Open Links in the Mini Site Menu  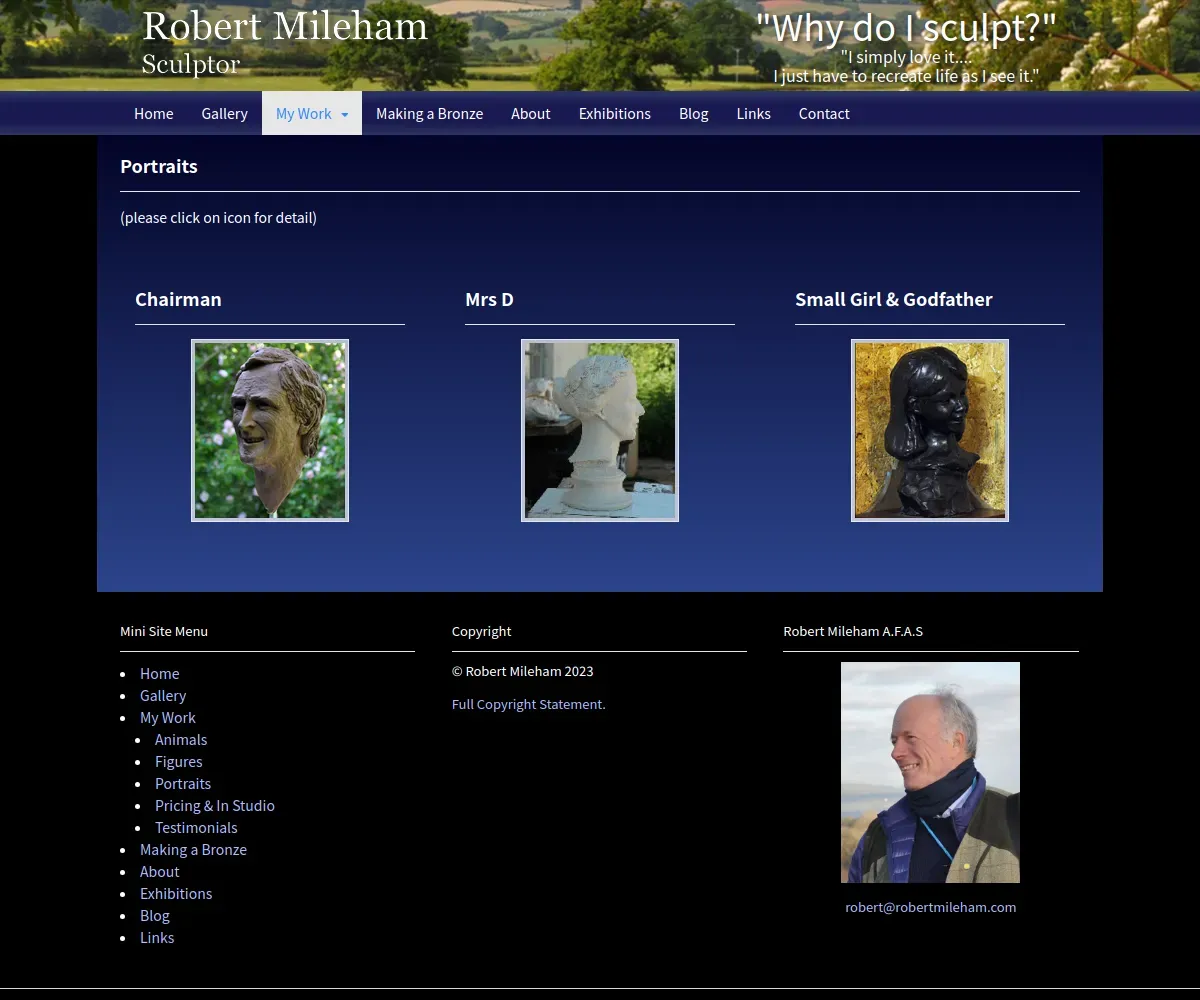[x=157, y=937]
